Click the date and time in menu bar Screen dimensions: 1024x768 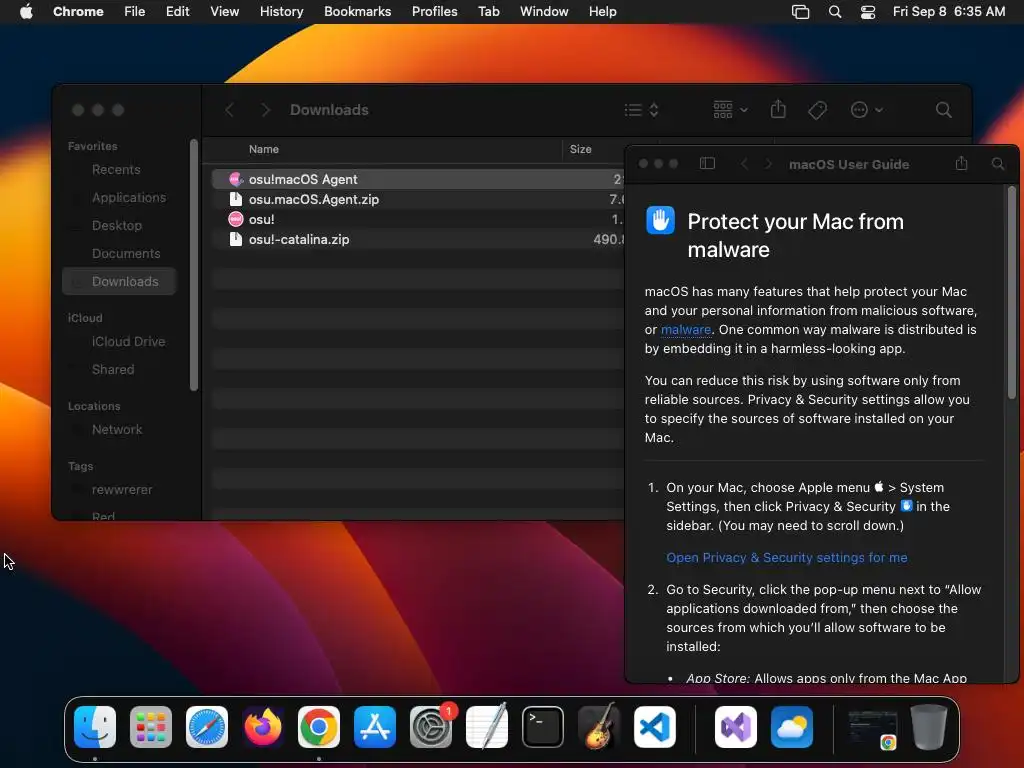(x=949, y=11)
